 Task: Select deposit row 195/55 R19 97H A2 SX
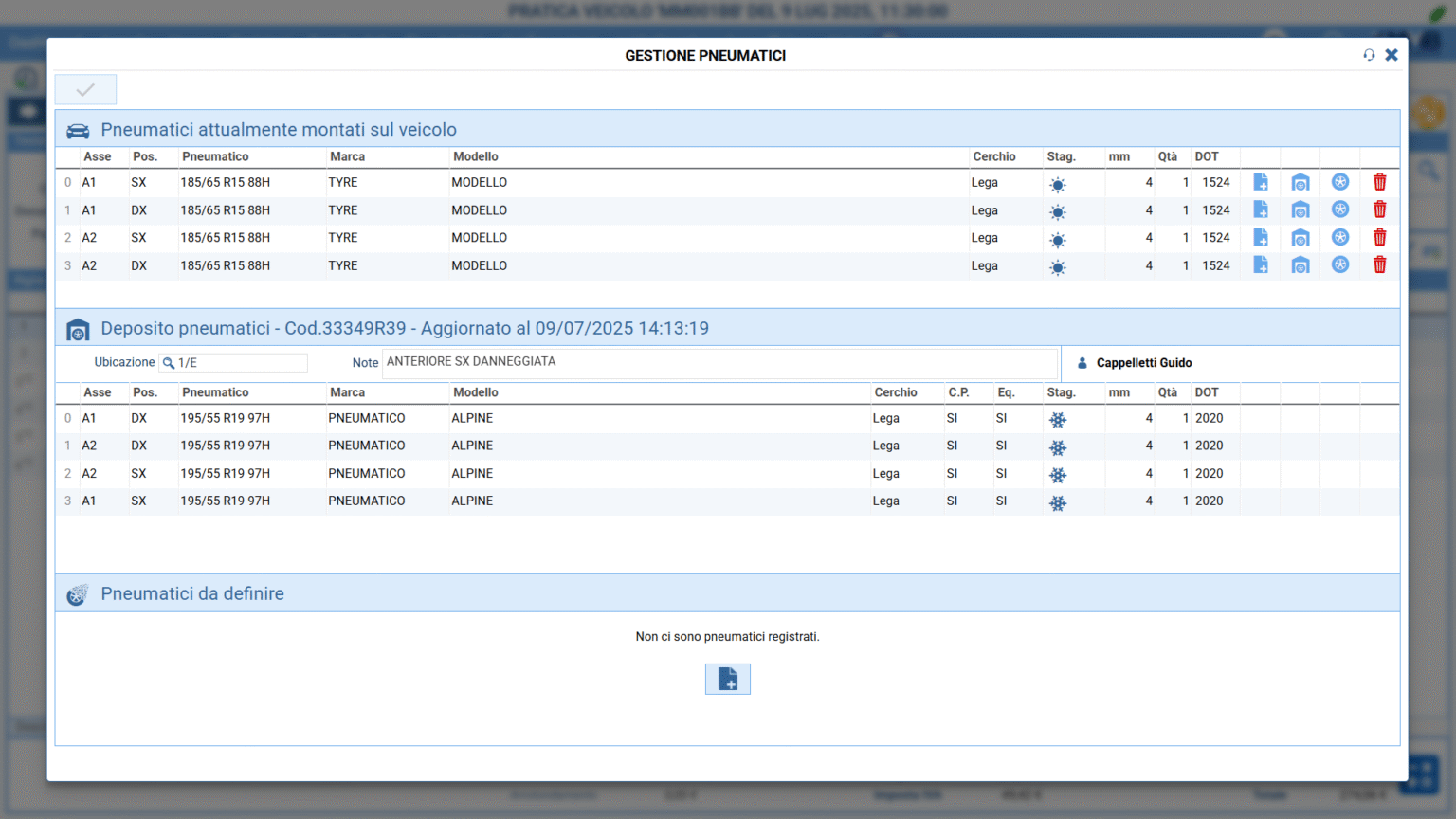pyautogui.click(x=226, y=473)
